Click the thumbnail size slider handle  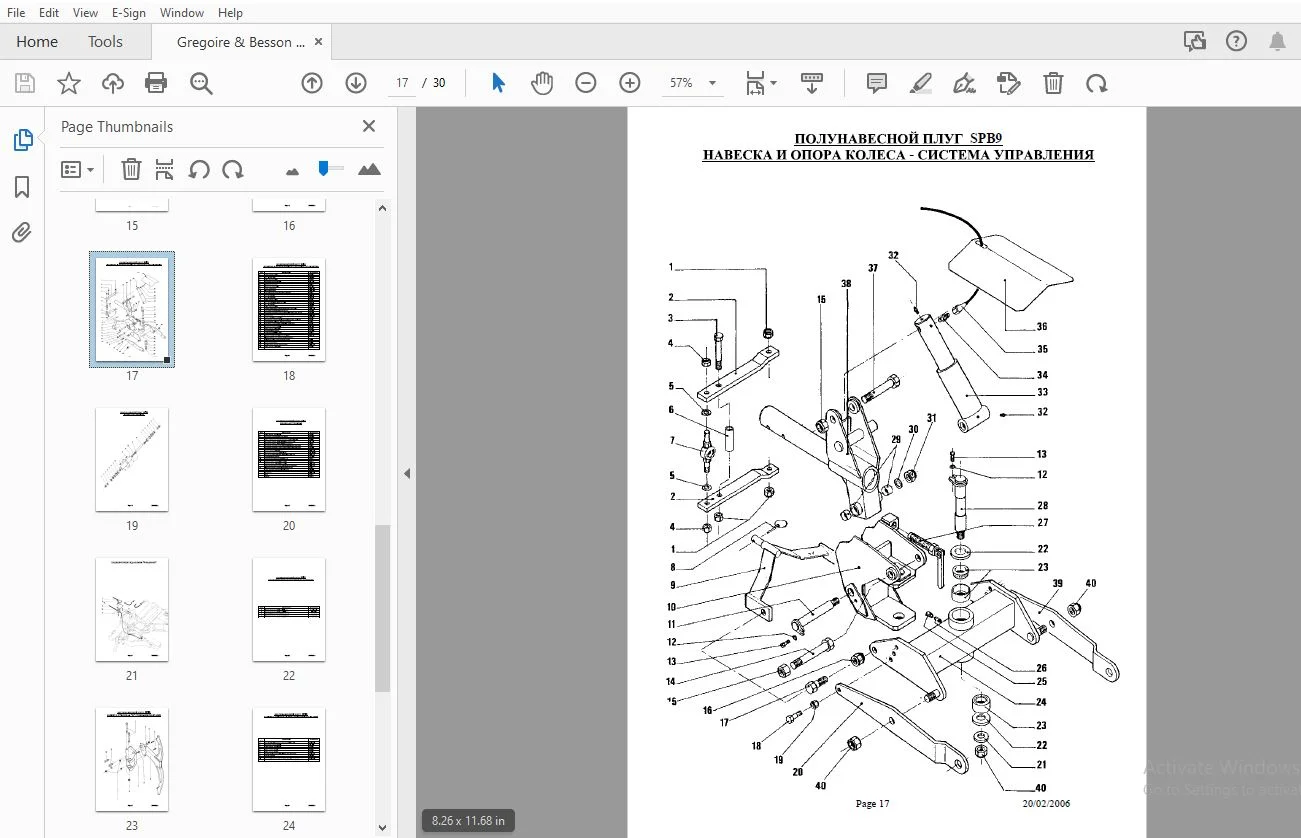point(323,169)
